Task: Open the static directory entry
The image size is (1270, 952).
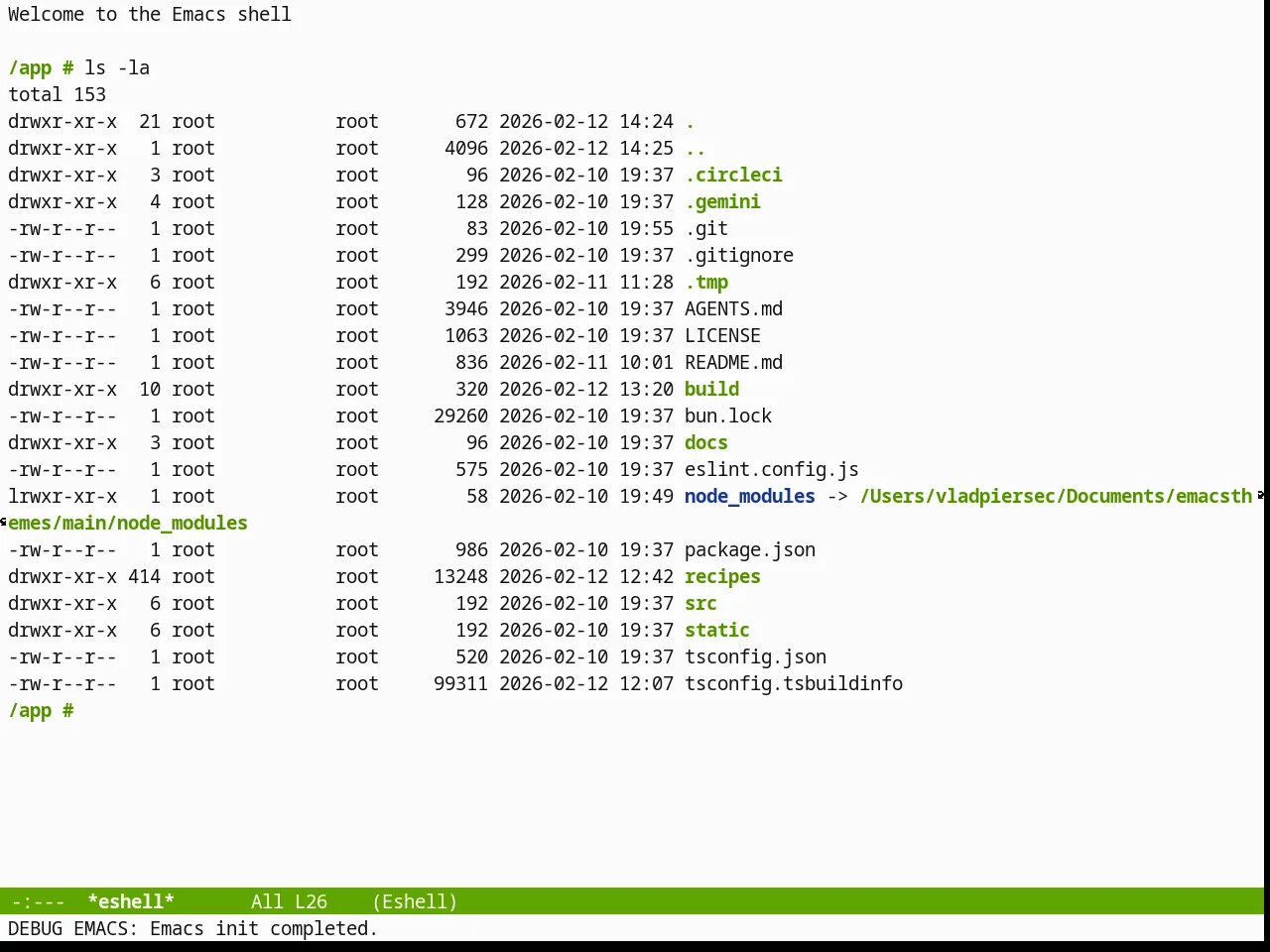Action: (x=717, y=631)
